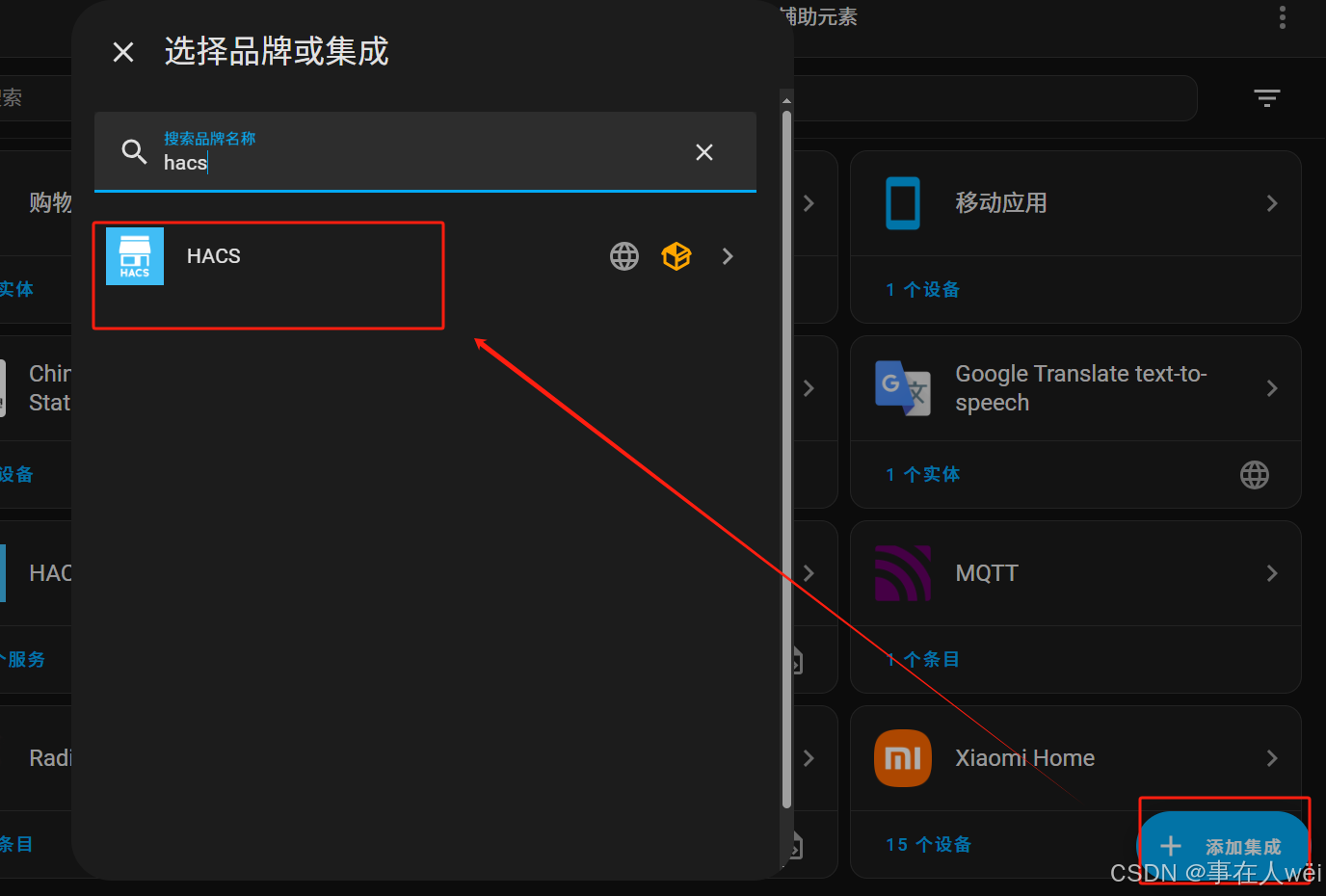Open the mobile app integration card

point(1076,203)
